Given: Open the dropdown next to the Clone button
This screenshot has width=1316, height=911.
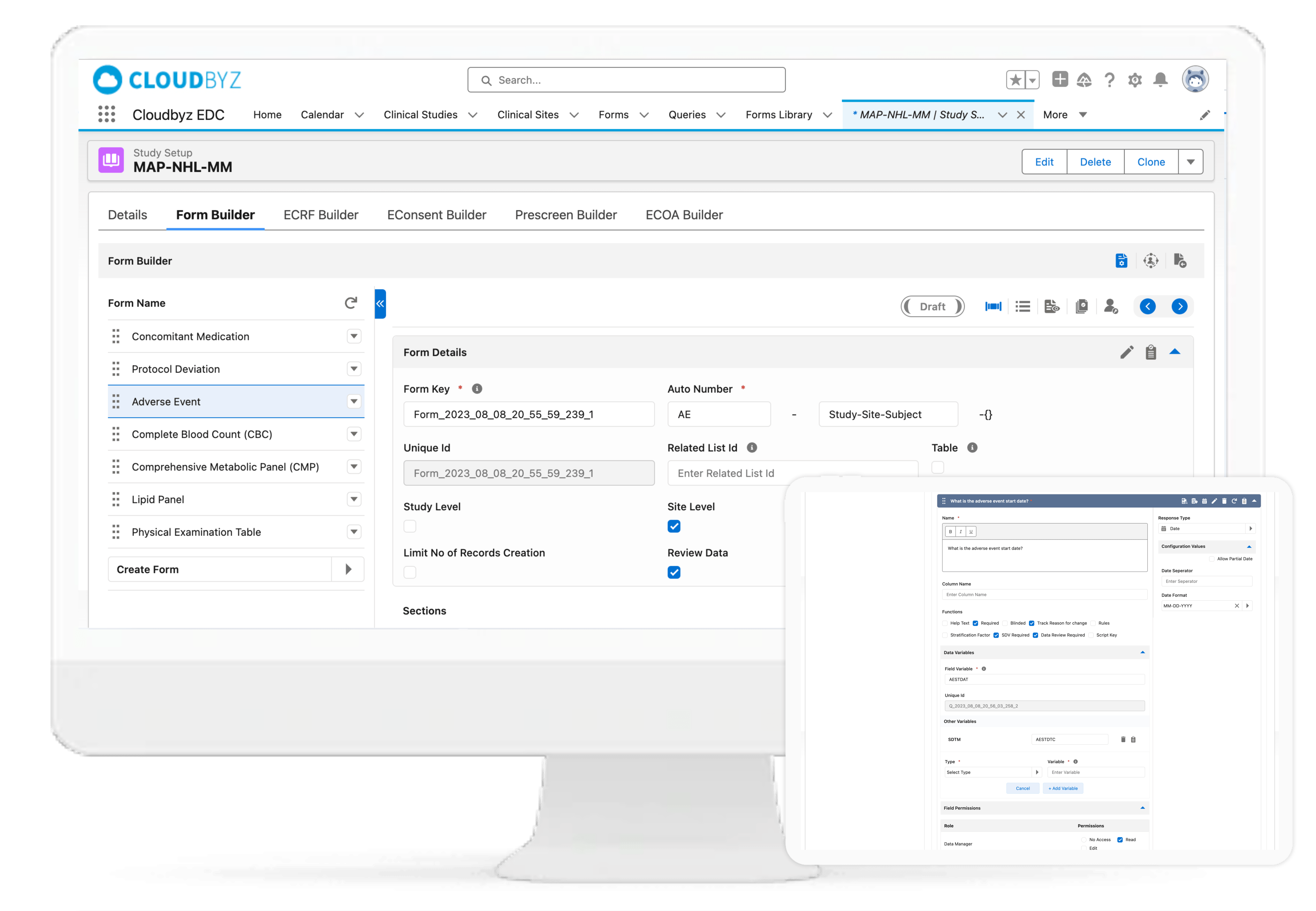Looking at the screenshot, I should coord(1190,162).
